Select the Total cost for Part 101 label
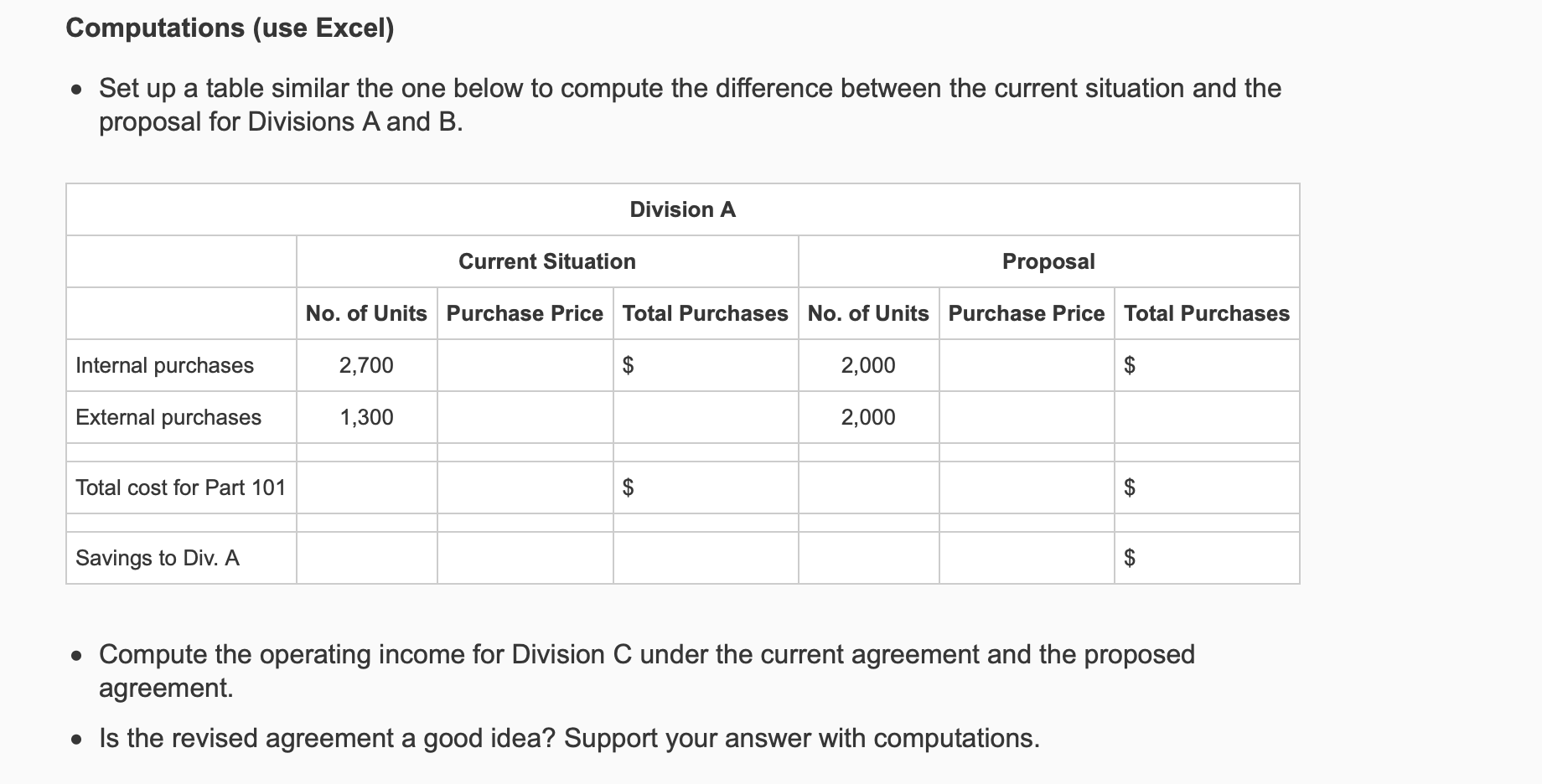1542x784 pixels. pyautogui.click(x=181, y=487)
